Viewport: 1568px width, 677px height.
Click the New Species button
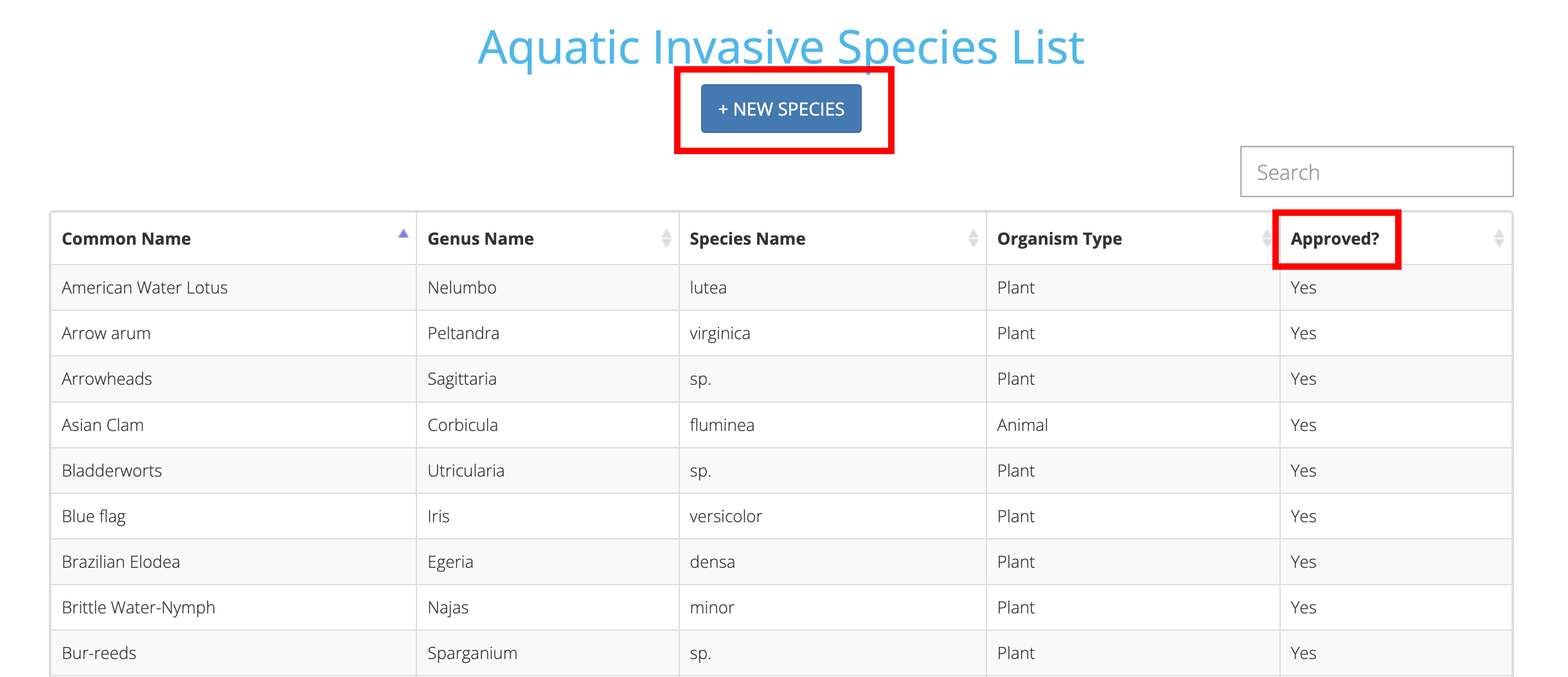781,109
